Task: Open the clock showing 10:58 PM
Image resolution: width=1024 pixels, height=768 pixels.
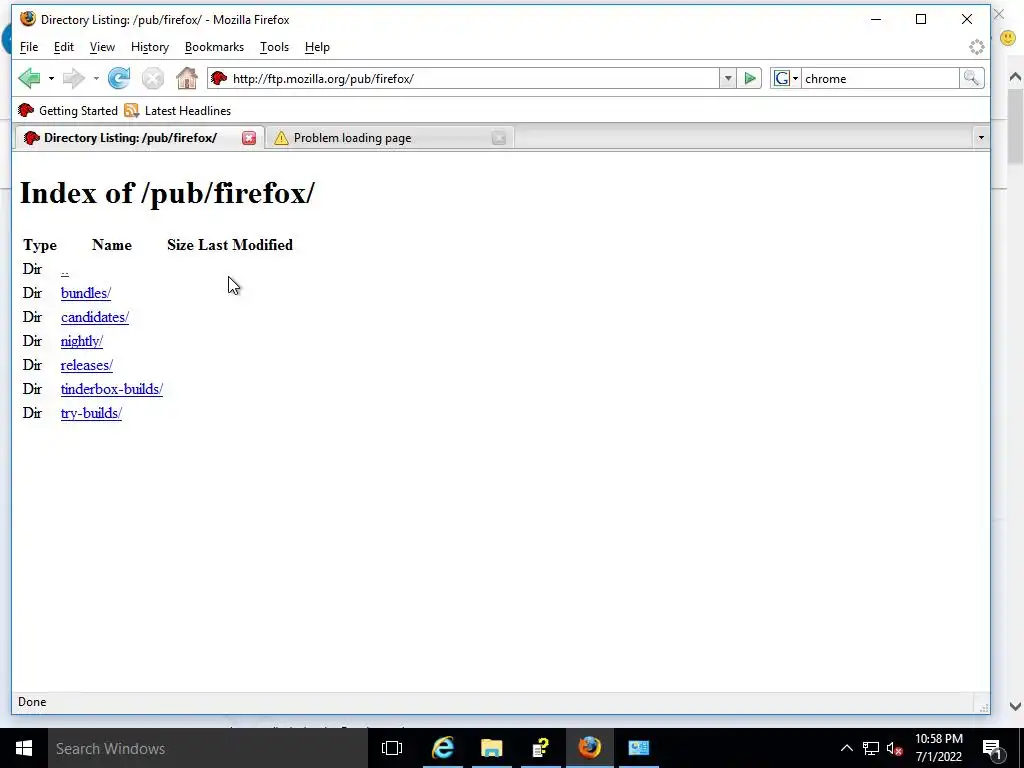Action: click(938, 748)
